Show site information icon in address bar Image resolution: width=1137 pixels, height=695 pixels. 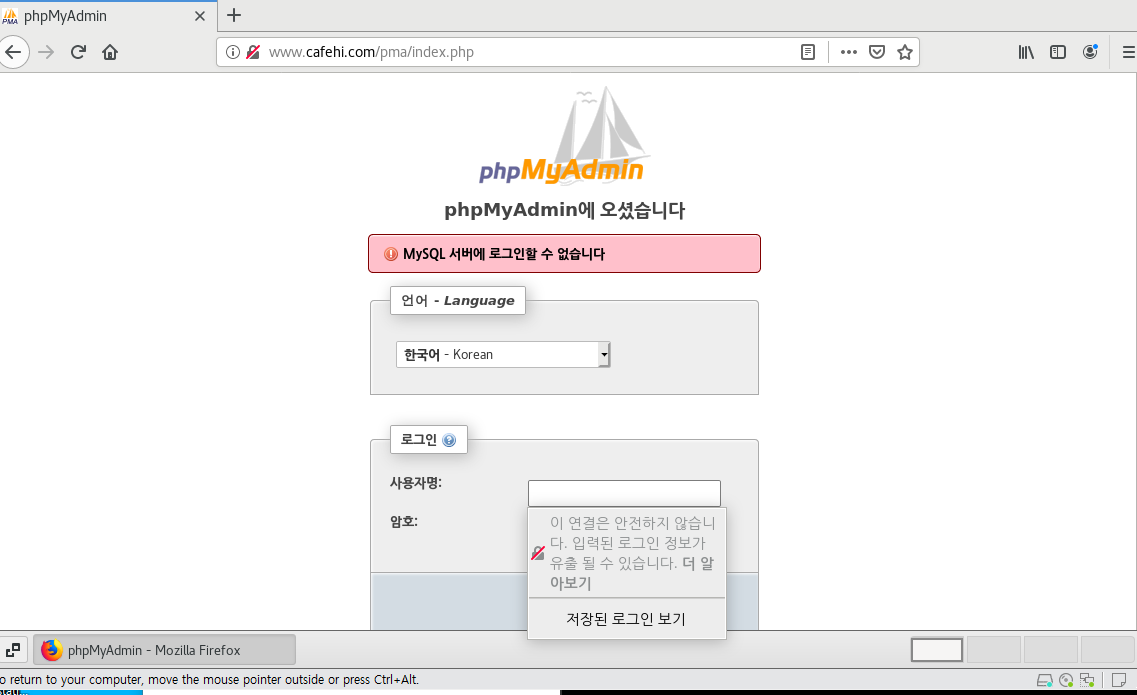pyautogui.click(x=233, y=52)
